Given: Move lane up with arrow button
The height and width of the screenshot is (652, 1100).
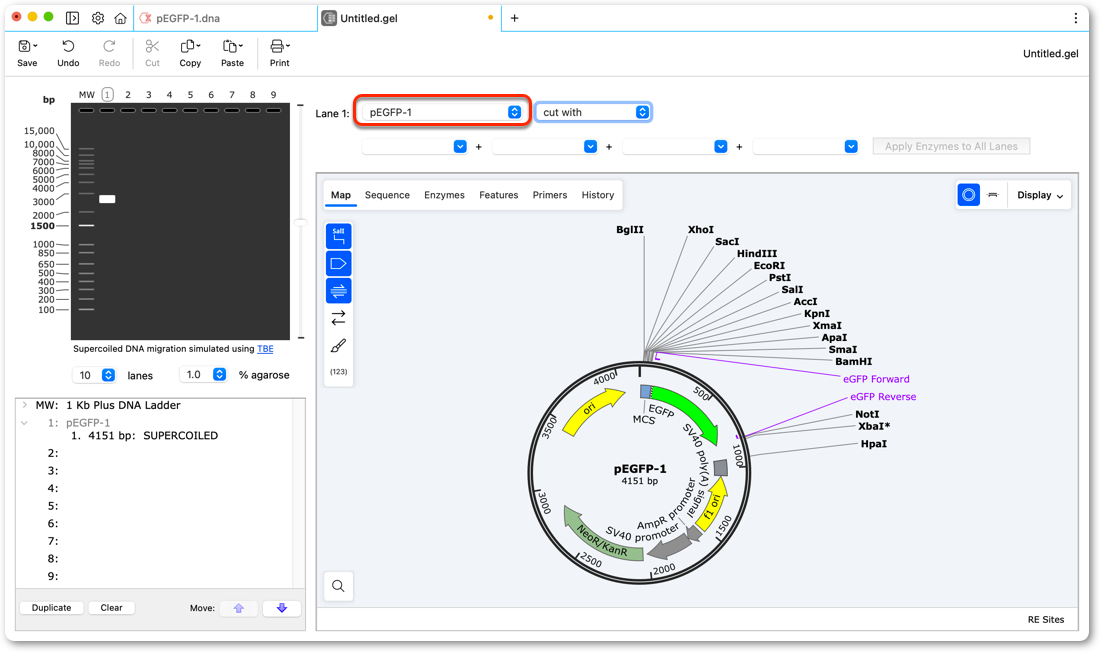Looking at the screenshot, I should [x=239, y=608].
